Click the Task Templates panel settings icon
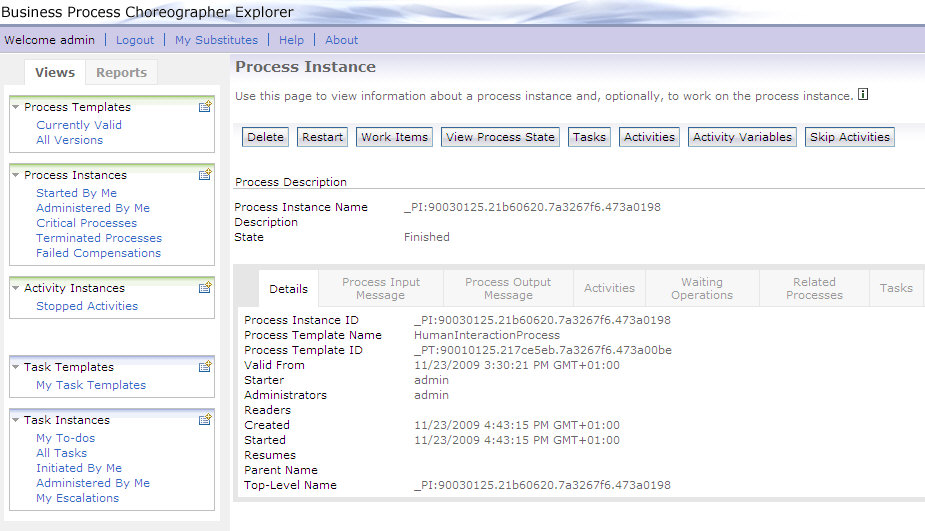The image size is (925, 531). [x=205, y=367]
